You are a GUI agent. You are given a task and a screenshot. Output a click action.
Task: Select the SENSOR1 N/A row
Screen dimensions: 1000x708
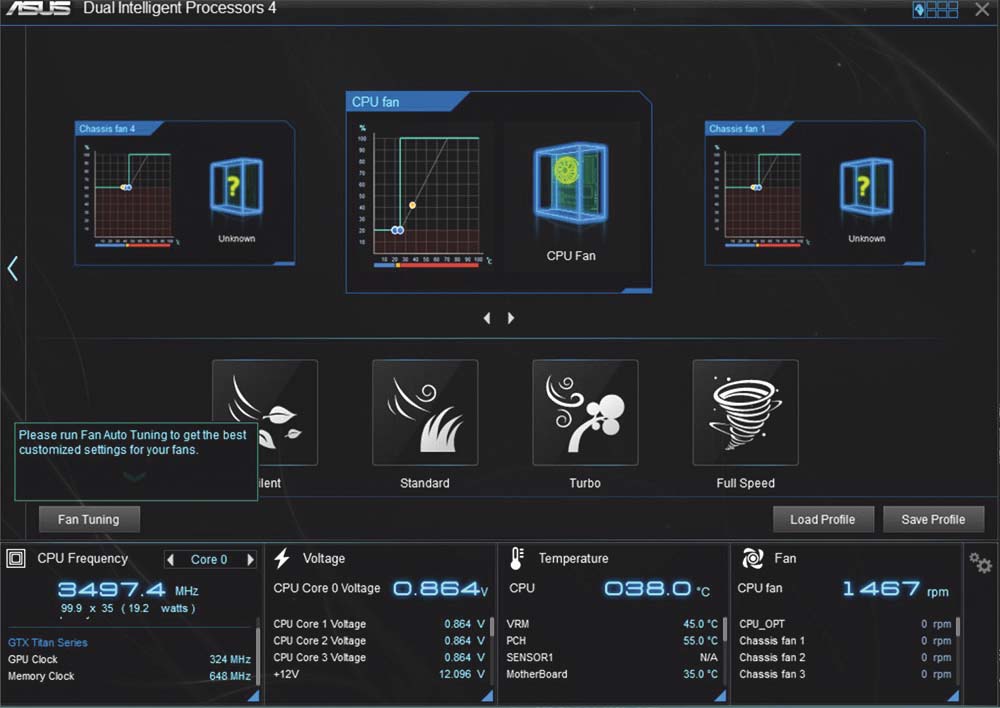click(x=612, y=657)
